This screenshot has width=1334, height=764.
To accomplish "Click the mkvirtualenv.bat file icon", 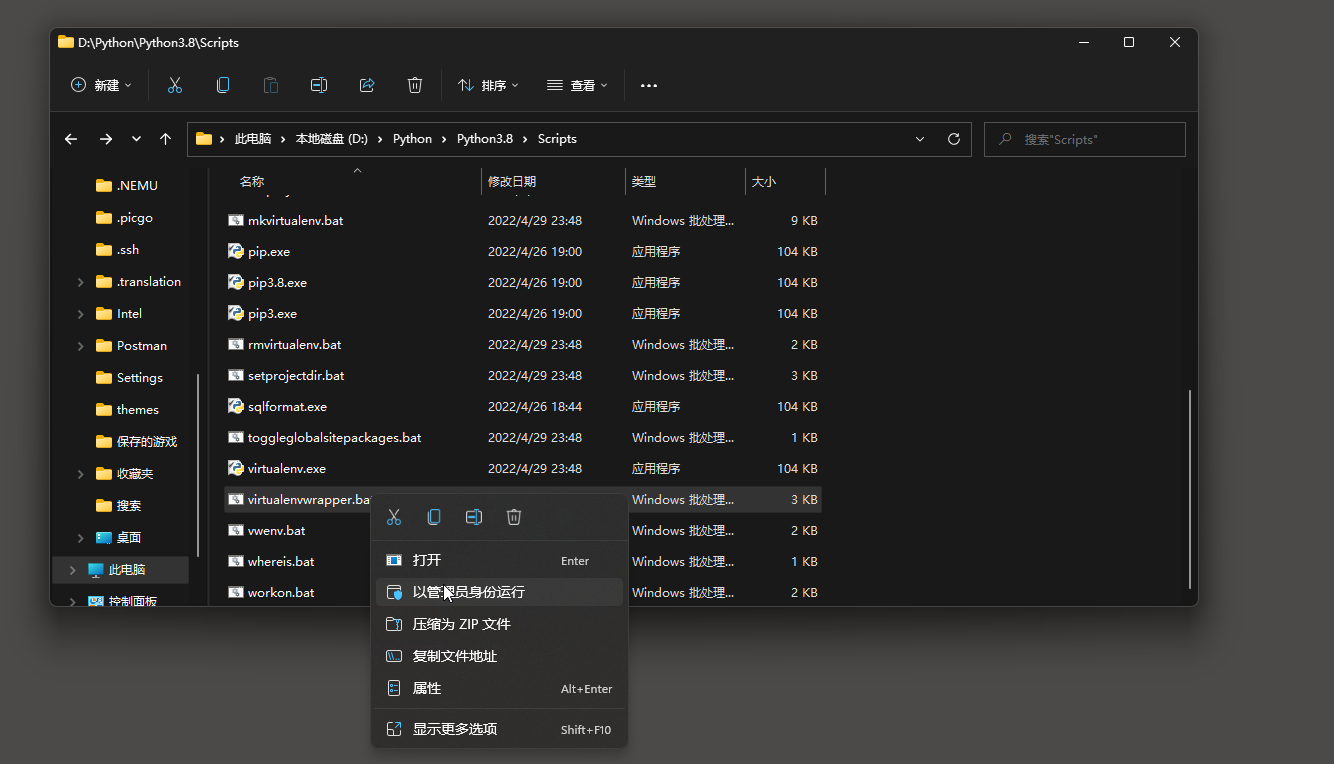I will pyautogui.click(x=236, y=220).
